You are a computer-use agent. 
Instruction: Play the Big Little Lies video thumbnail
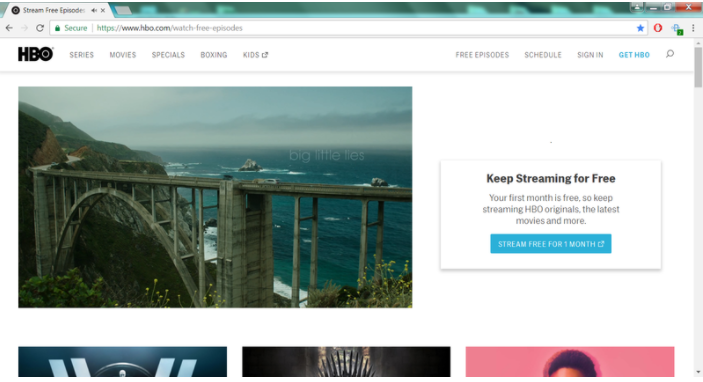point(215,197)
